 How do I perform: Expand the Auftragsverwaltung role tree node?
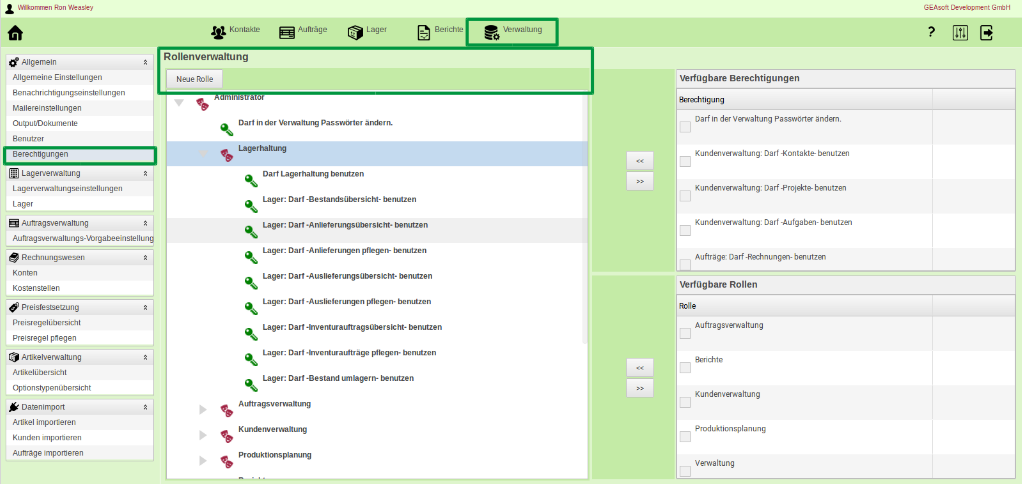(202, 409)
